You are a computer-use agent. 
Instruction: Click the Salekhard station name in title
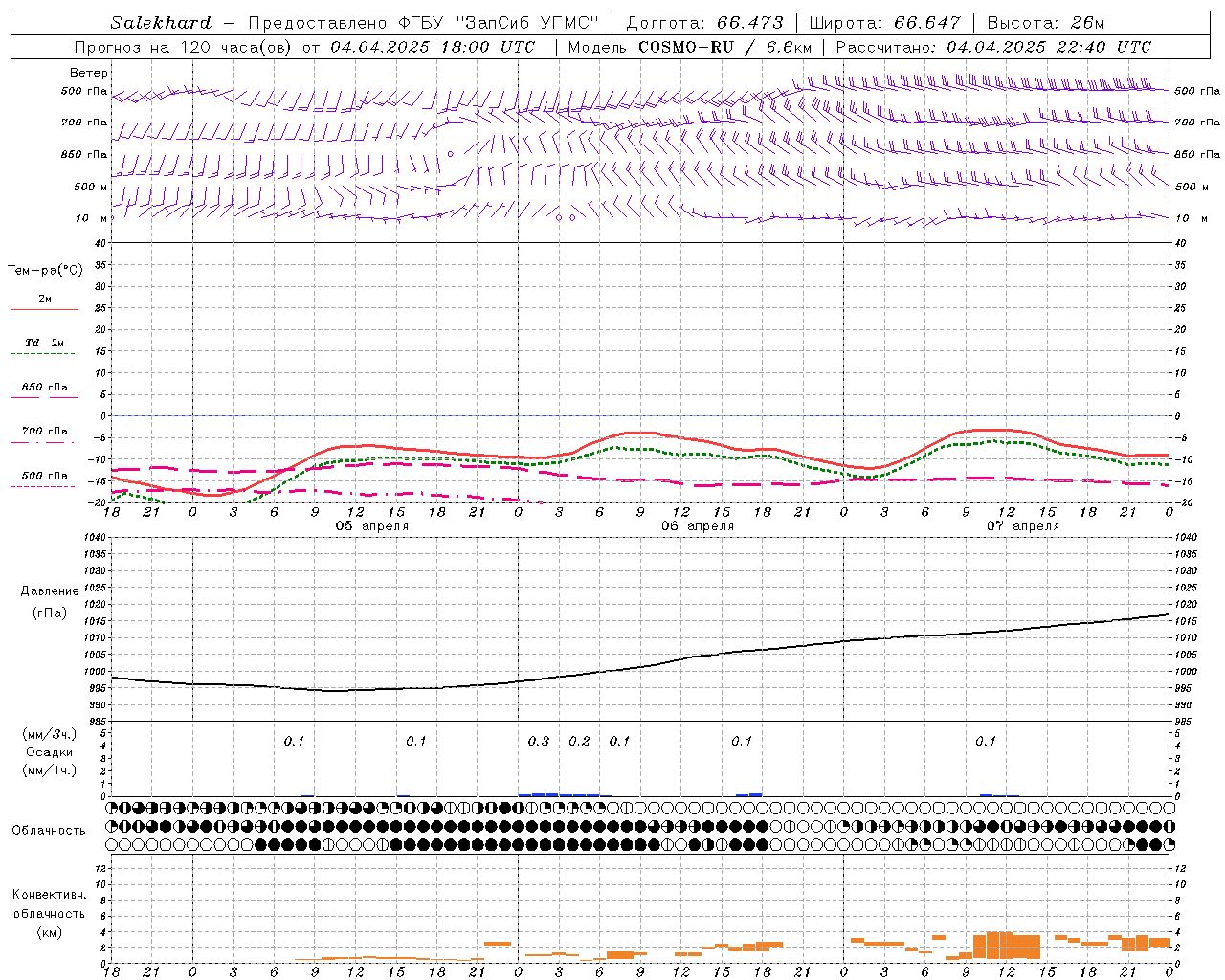click(161, 23)
